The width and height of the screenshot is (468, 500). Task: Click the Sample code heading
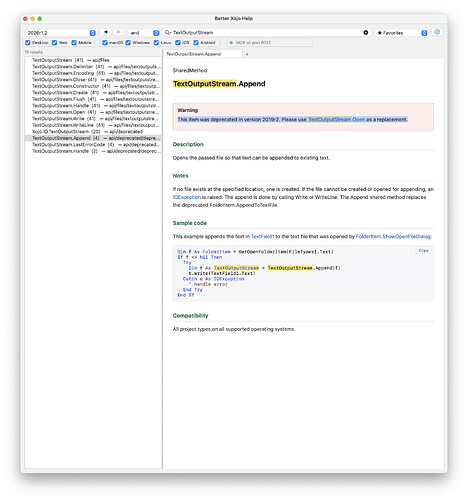[x=190, y=223]
